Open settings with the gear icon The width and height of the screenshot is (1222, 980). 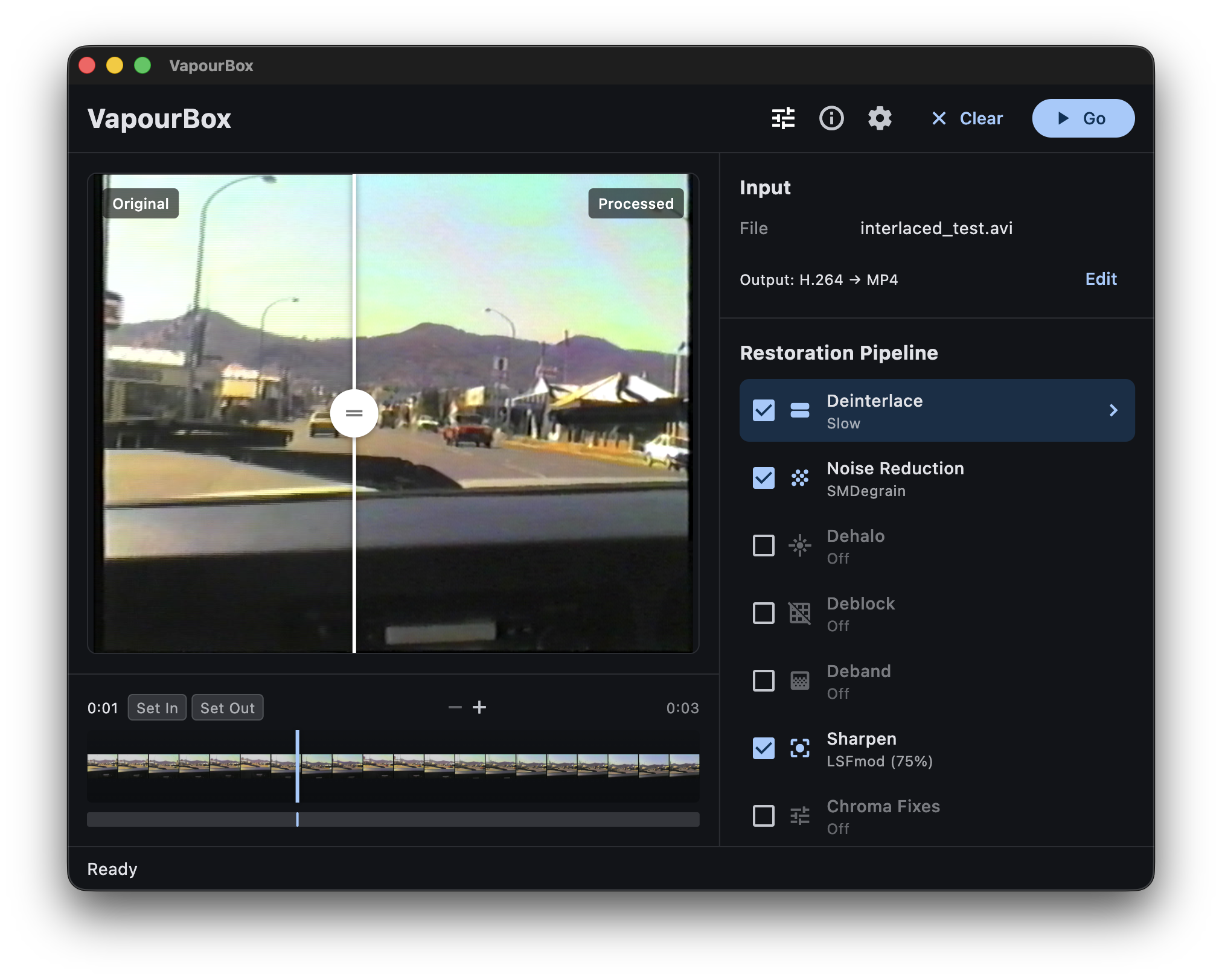point(880,118)
